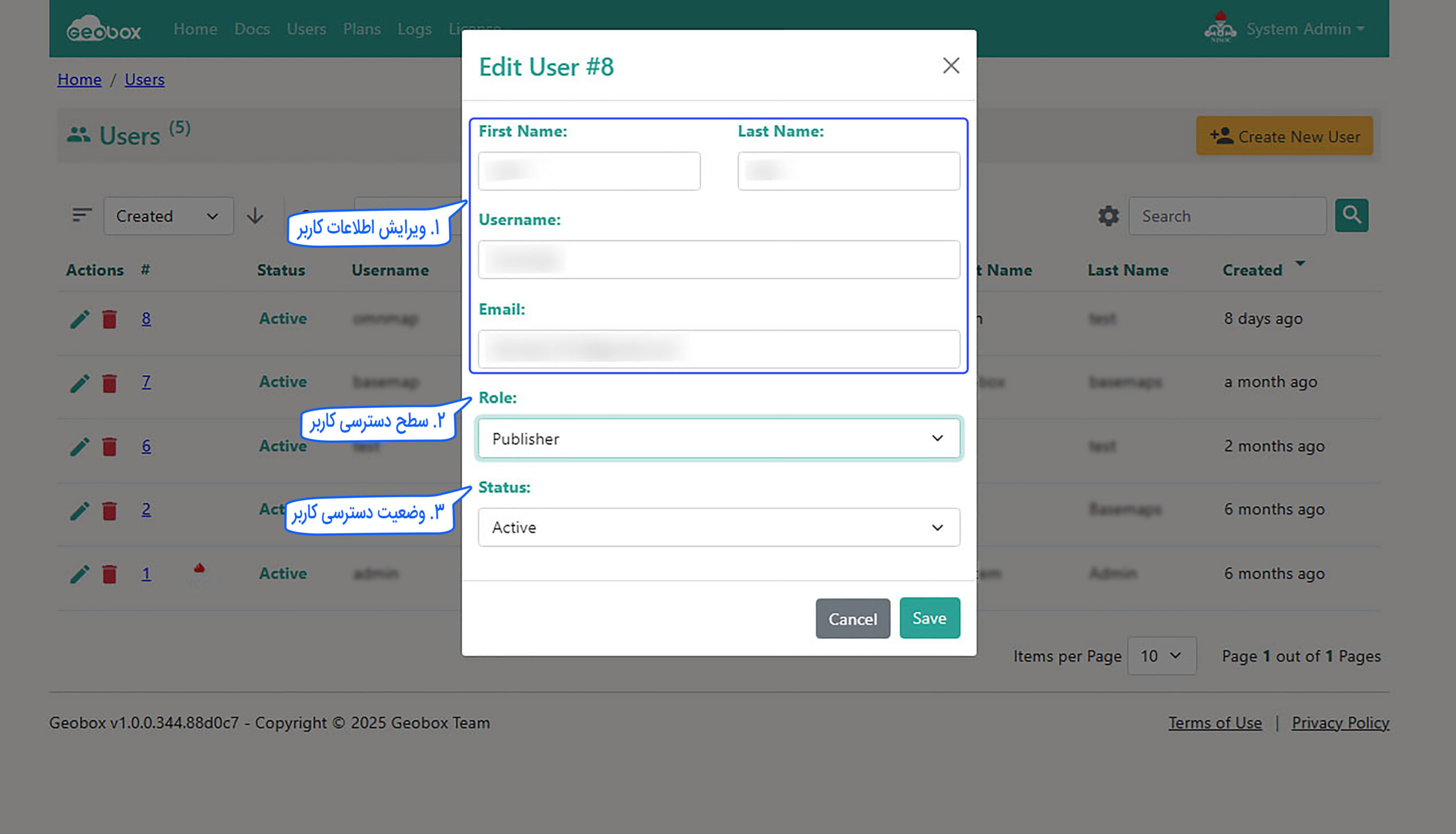
Task: Toggle the descending sort arrow icon
Action: pyautogui.click(x=255, y=216)
